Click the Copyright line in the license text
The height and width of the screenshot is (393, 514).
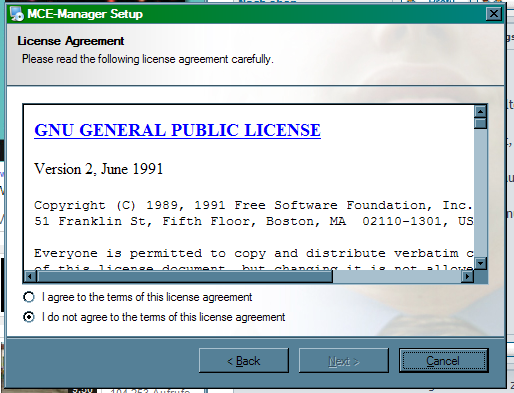point(253,205)
